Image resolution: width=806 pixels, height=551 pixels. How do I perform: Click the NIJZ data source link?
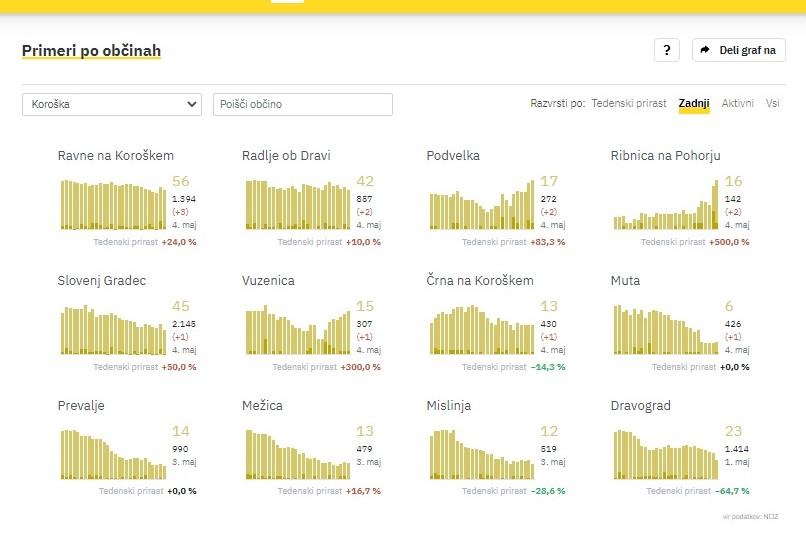tap(771, 517)
